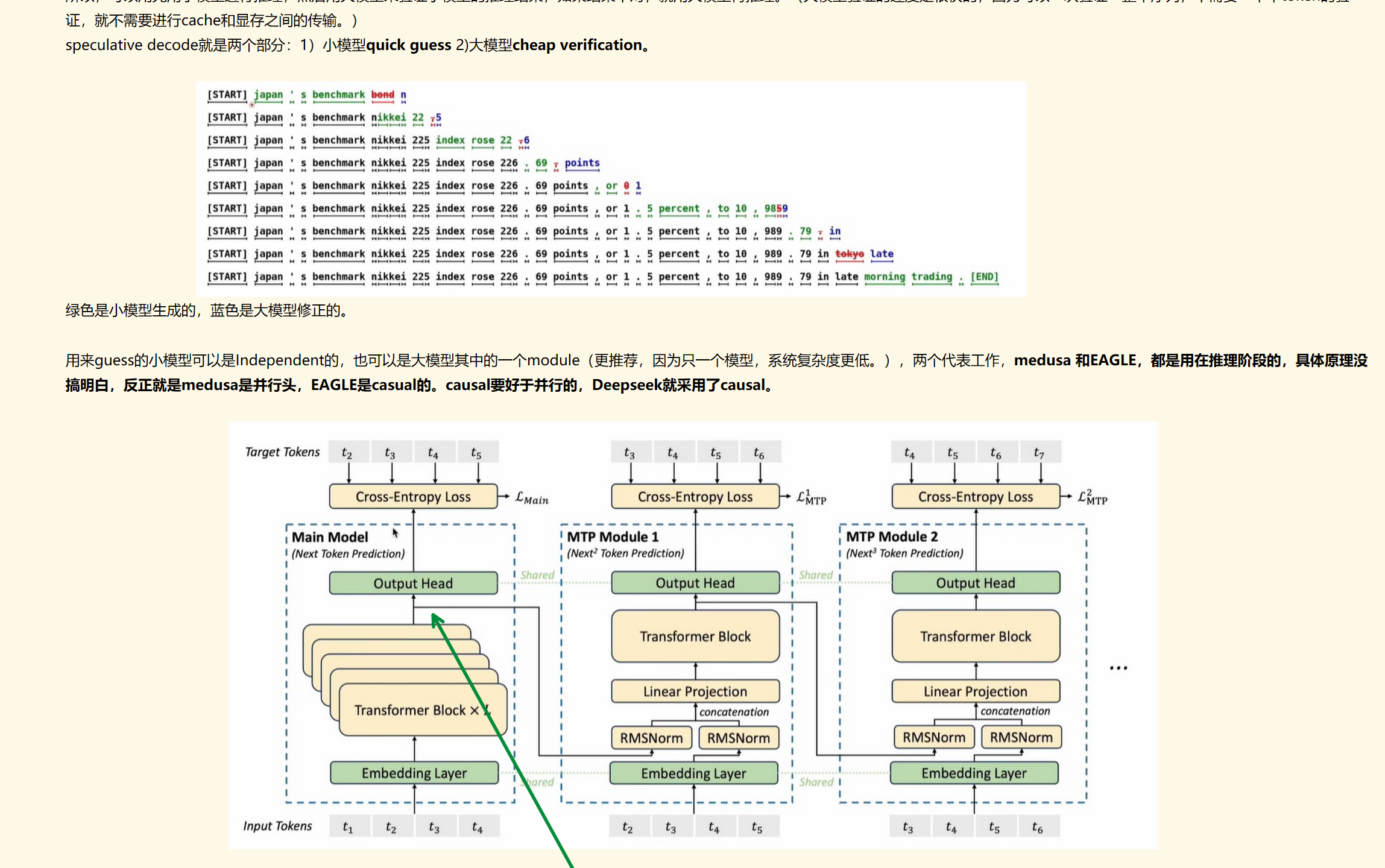Image resolution: width=1385 pixels, height=868 pixels.
Task: Click the Main Model Embedding Layer box
Action: (x=414, y=772)
